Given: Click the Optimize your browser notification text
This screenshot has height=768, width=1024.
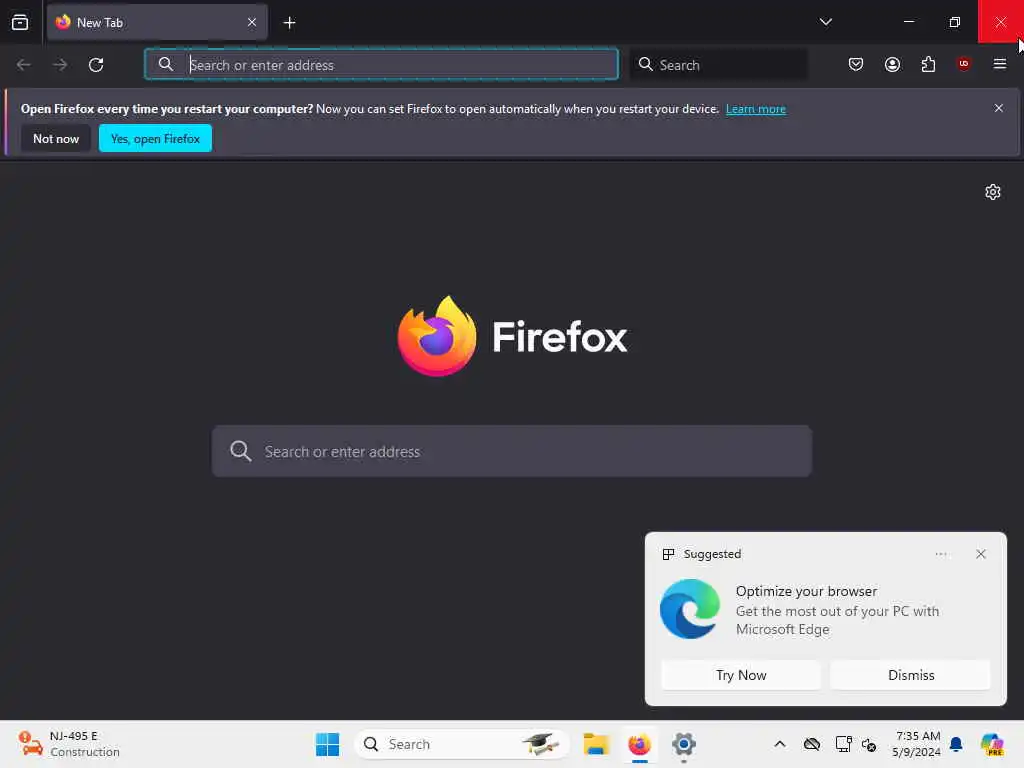Looking at the screenshot, I should (806, 591).
